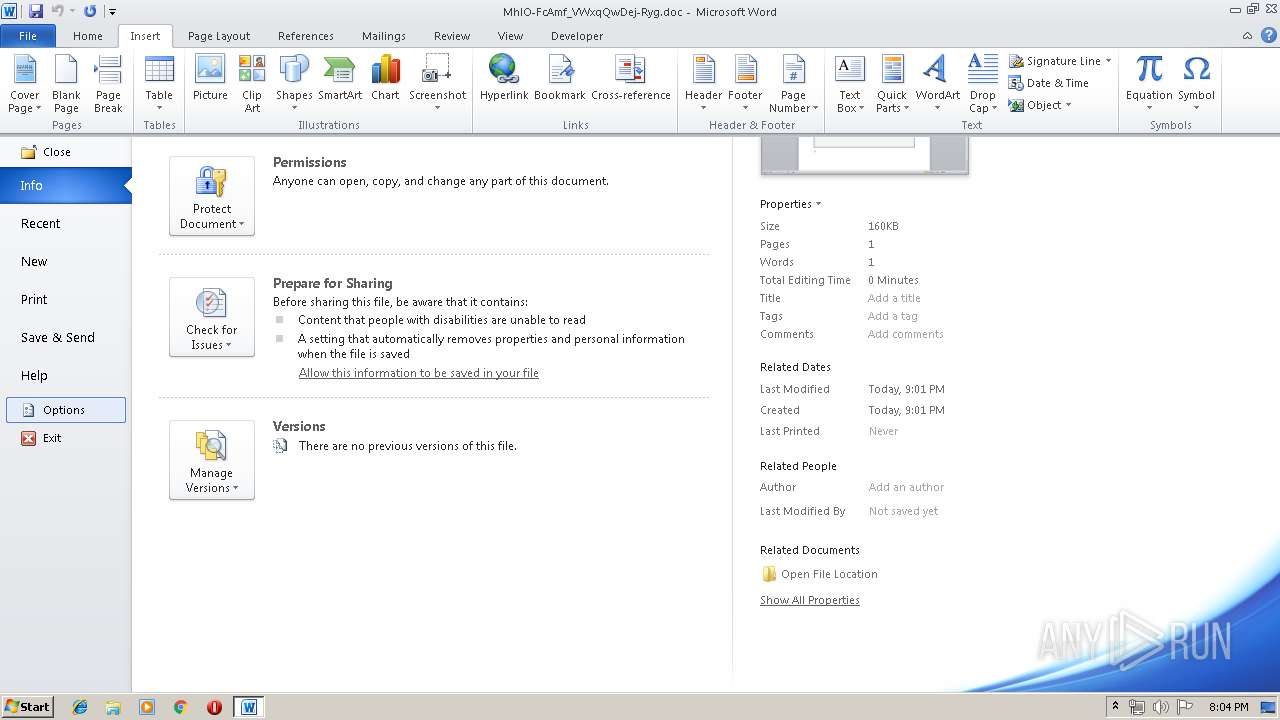Insert a SmartArt graphic
Image resolution: width=1280 pixels, height=720 pixels.
point(340,78)
